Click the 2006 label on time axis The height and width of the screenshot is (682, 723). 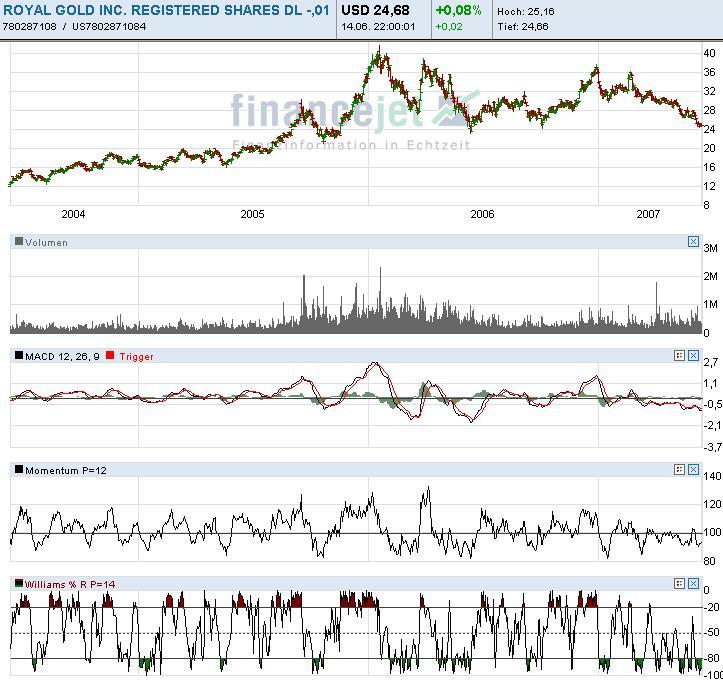click(482, 214)
